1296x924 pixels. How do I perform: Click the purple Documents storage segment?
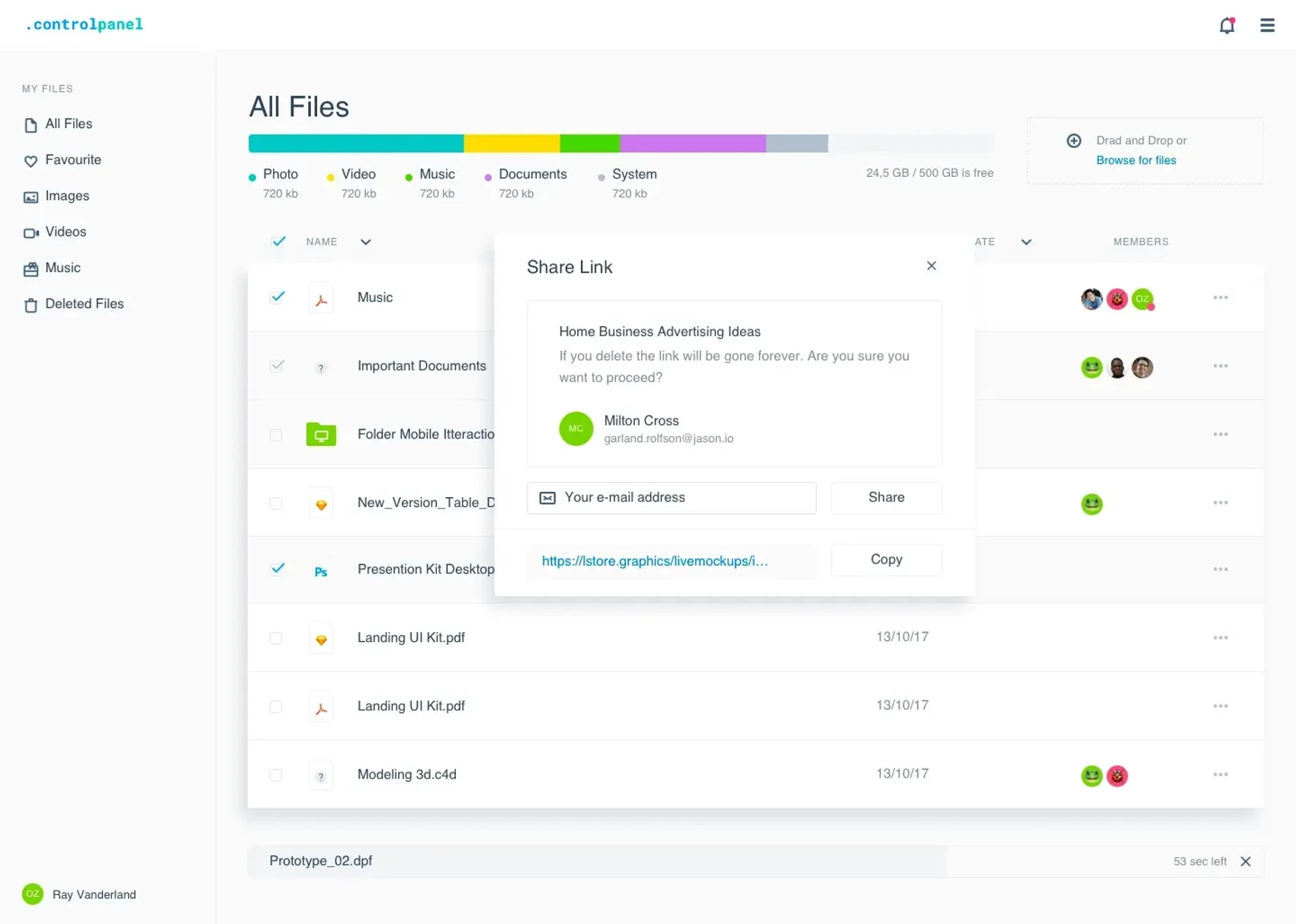692,143
